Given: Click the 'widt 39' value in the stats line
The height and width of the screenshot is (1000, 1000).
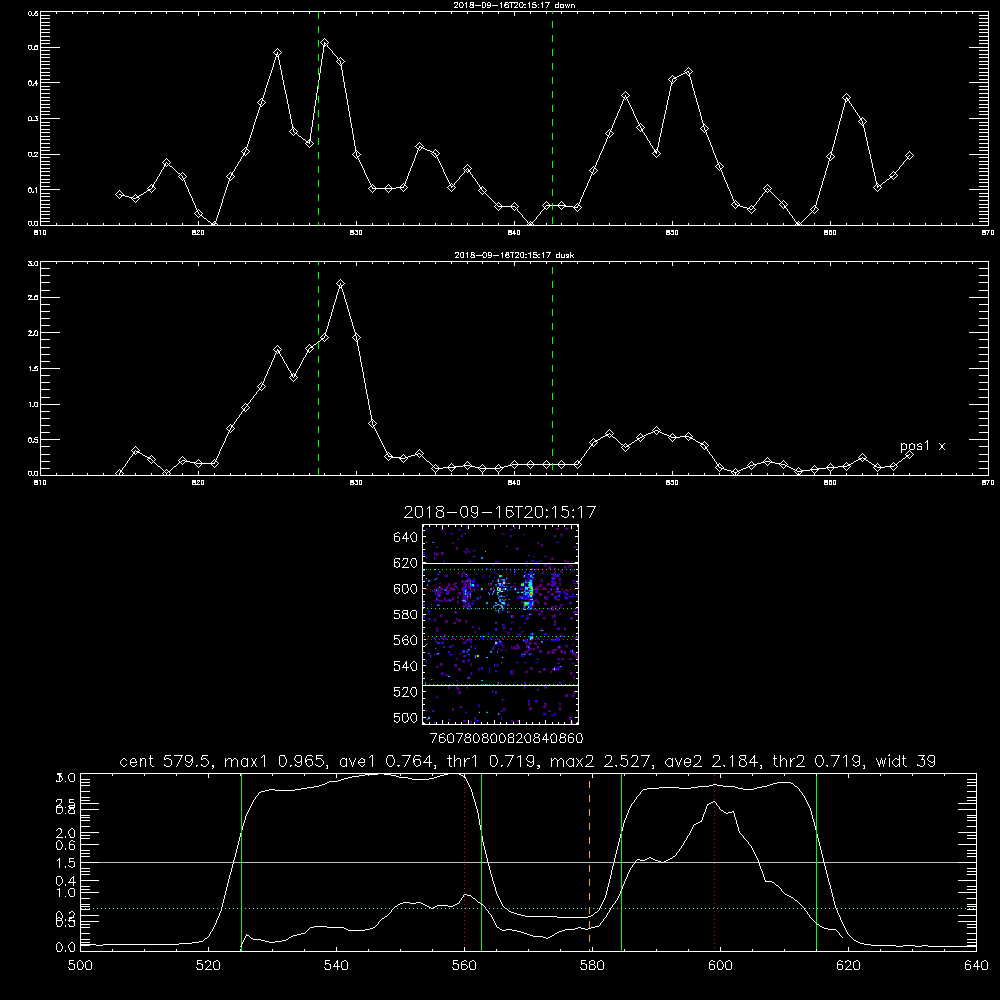Looking at the screenshot, I should [906, 761].
